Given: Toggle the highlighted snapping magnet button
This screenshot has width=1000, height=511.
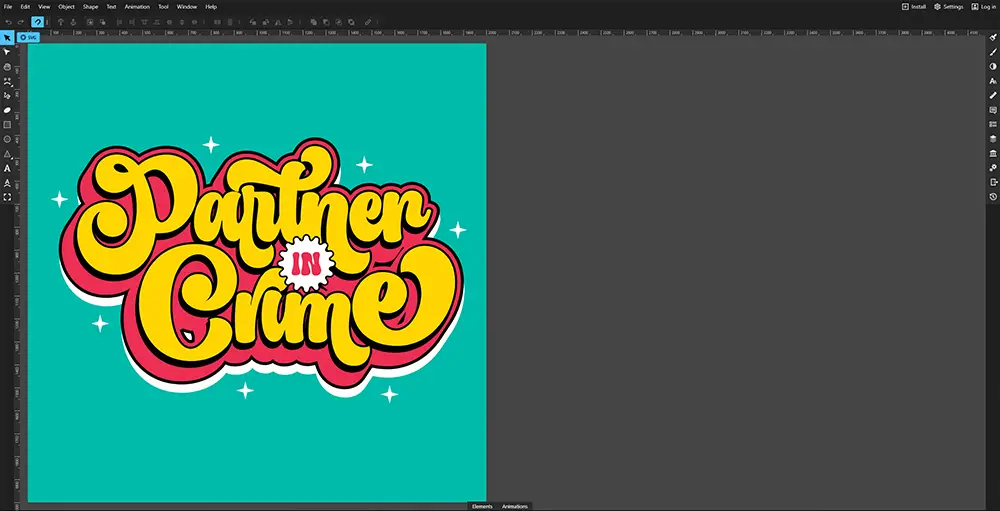Looking at the screenshot, I should [37, 21].
